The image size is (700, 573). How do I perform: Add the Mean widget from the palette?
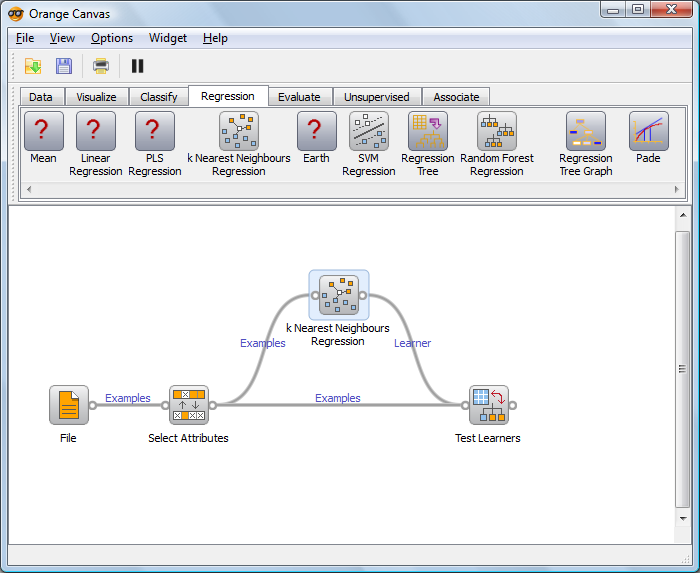[x=44, y=131]
